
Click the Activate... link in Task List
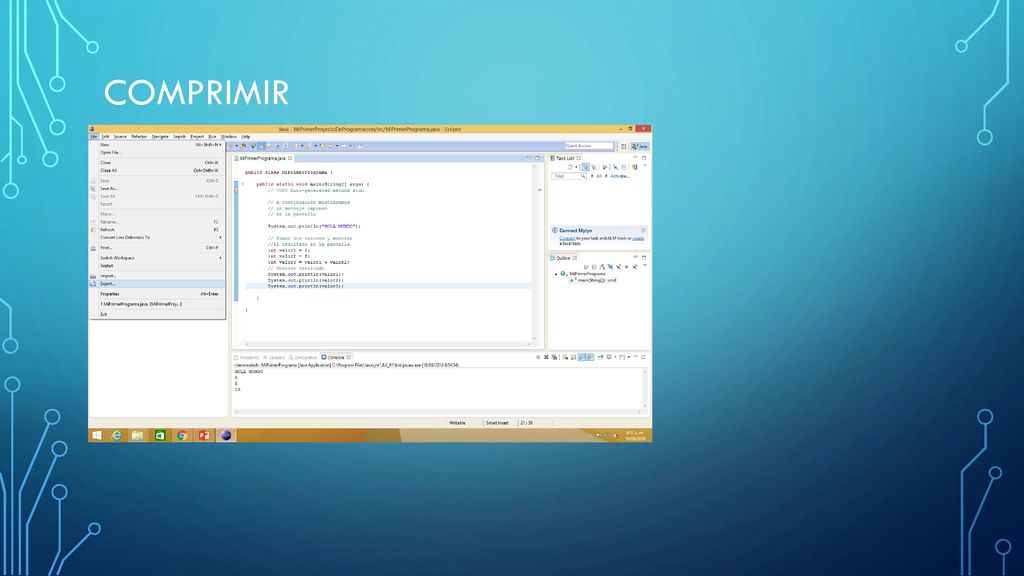click(x=620, y=176)
